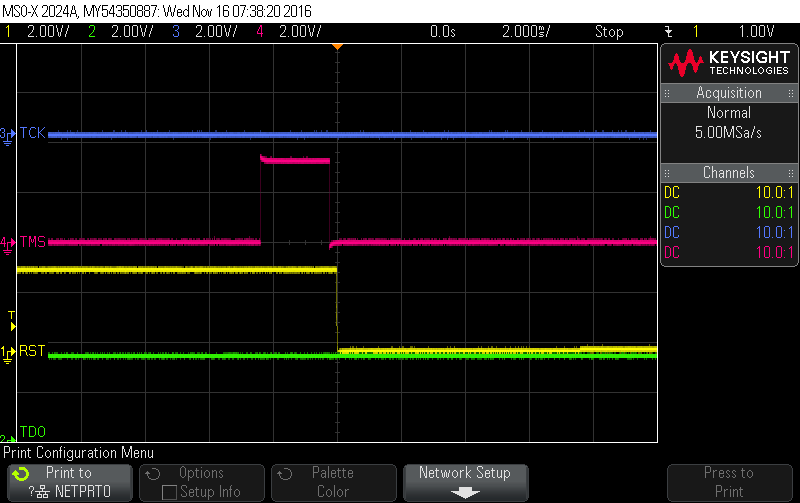Click the 5.00MSa/s sample rate value
Viewport: 800px width, 503px height.
(729, 133)
